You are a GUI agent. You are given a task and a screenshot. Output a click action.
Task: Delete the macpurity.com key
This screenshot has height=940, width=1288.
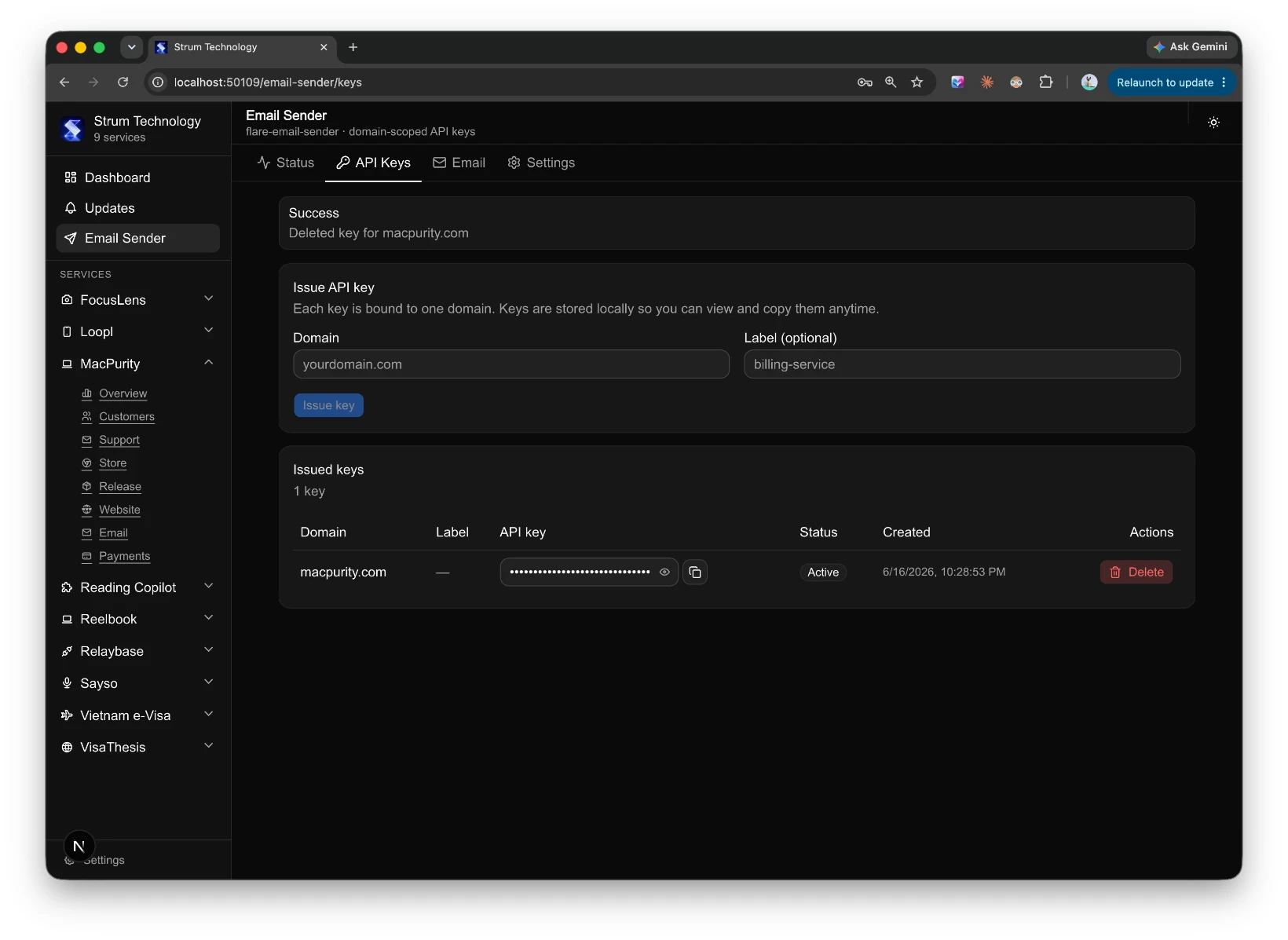click(1136, 572)
